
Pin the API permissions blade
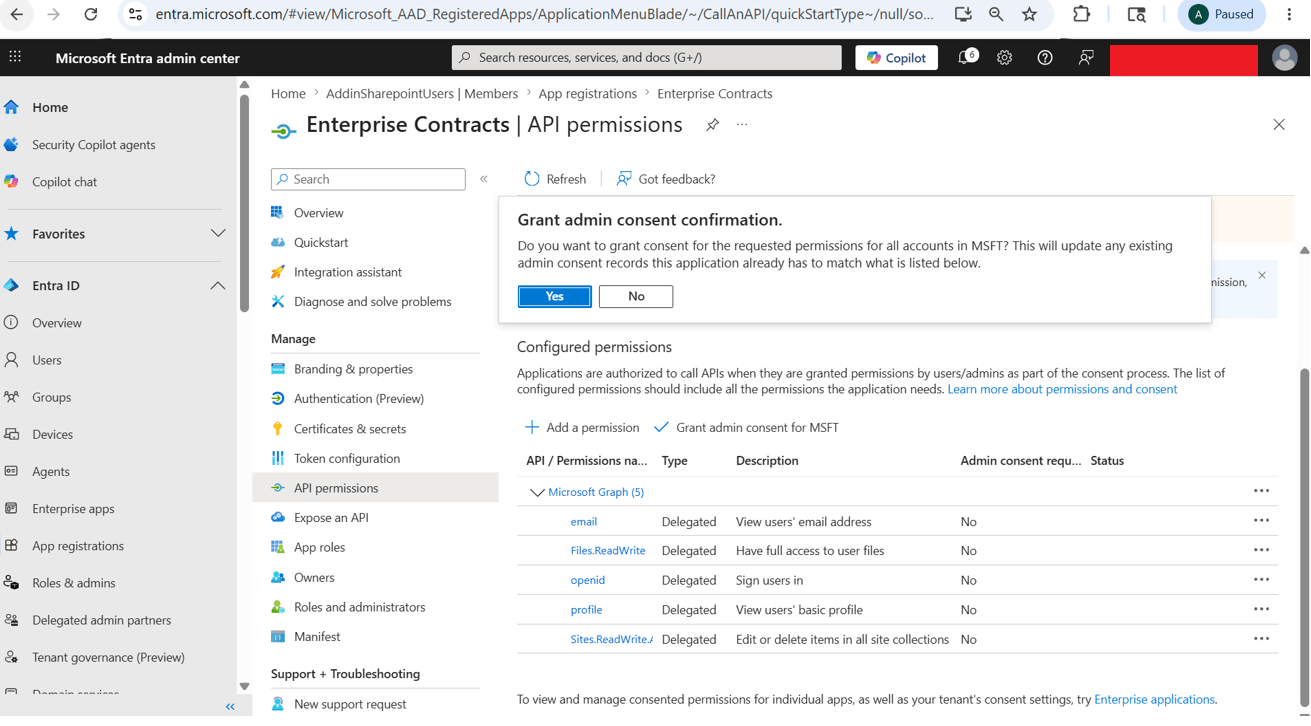(x=712, y=125)
